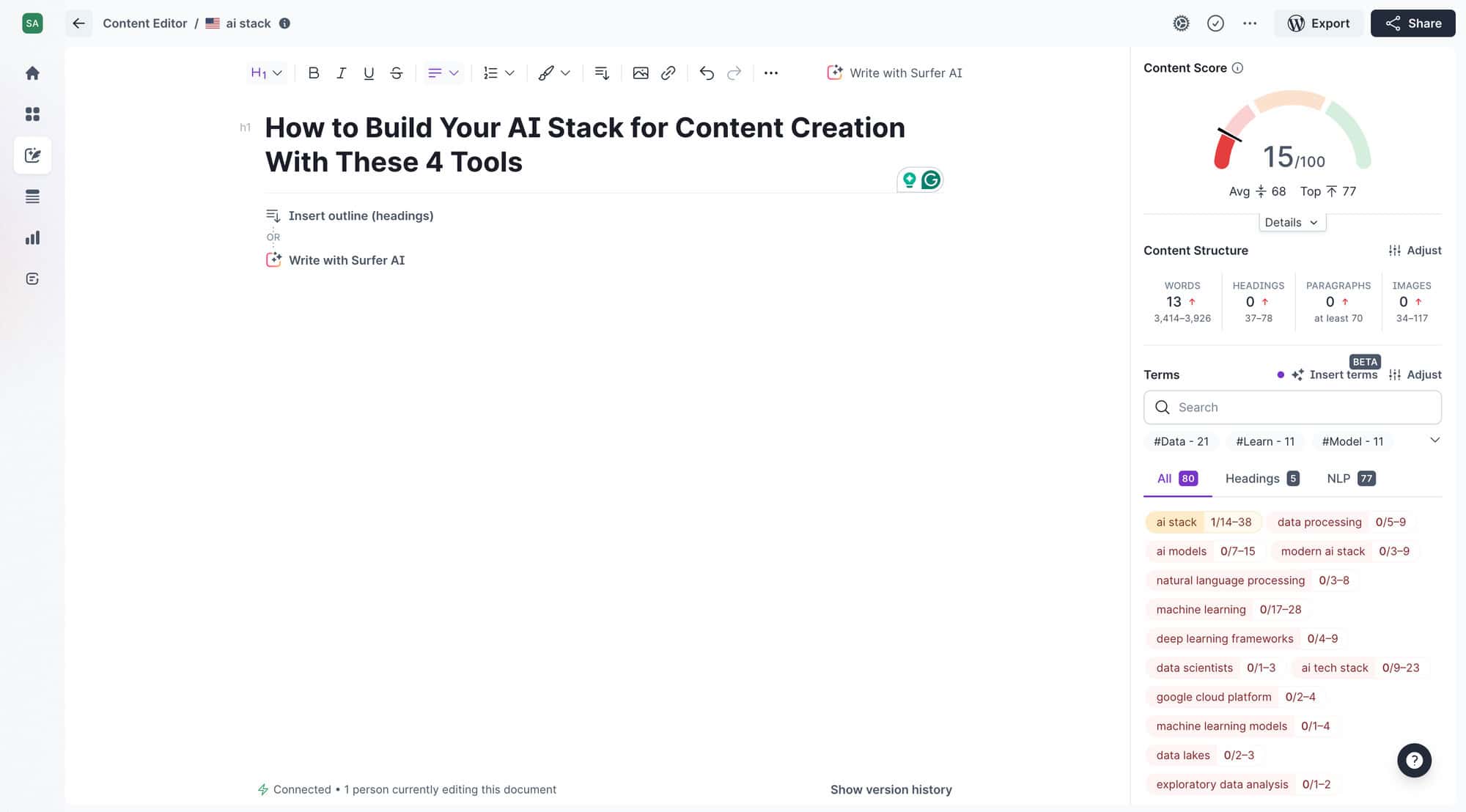Click Write with Surfer AI below outline
Screen dimensions: 1466x812
[x=335, y=260]
